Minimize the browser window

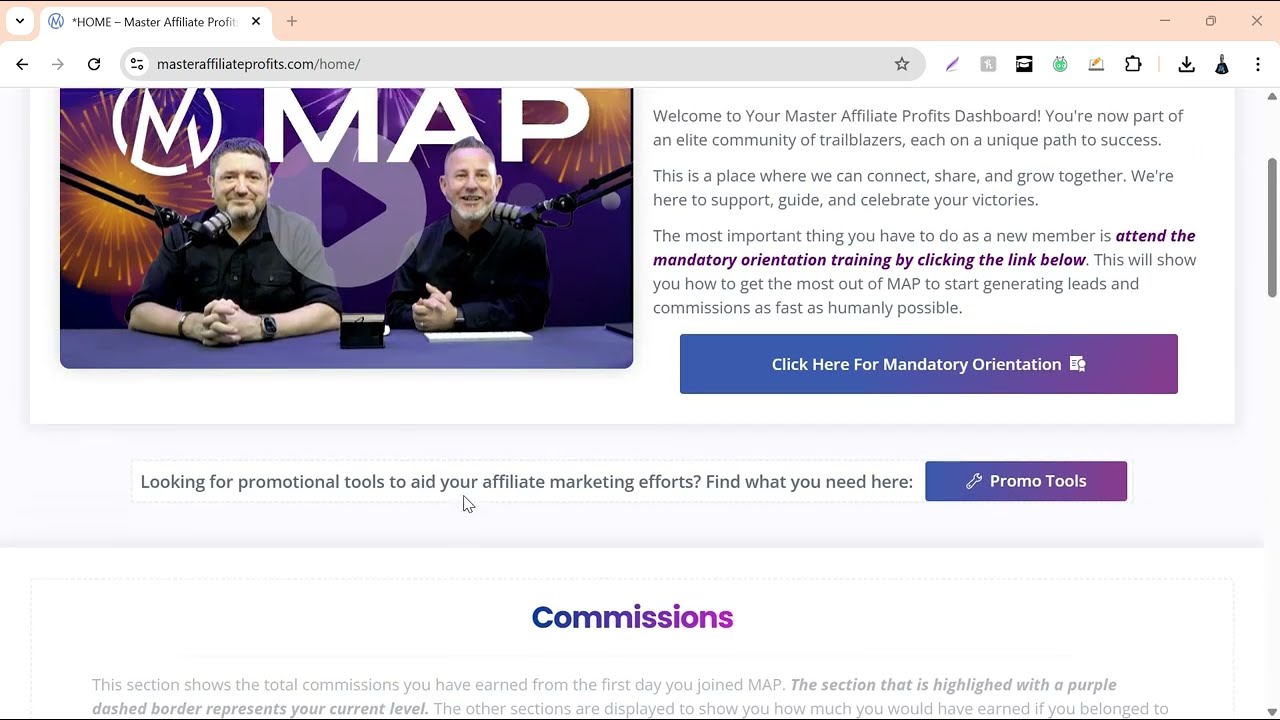pyautogui.click(x=1165, y=21)
